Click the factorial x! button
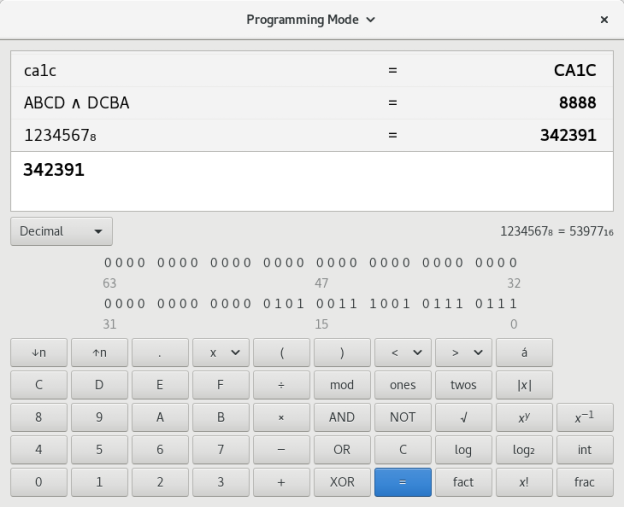 (x=524, y=482)
